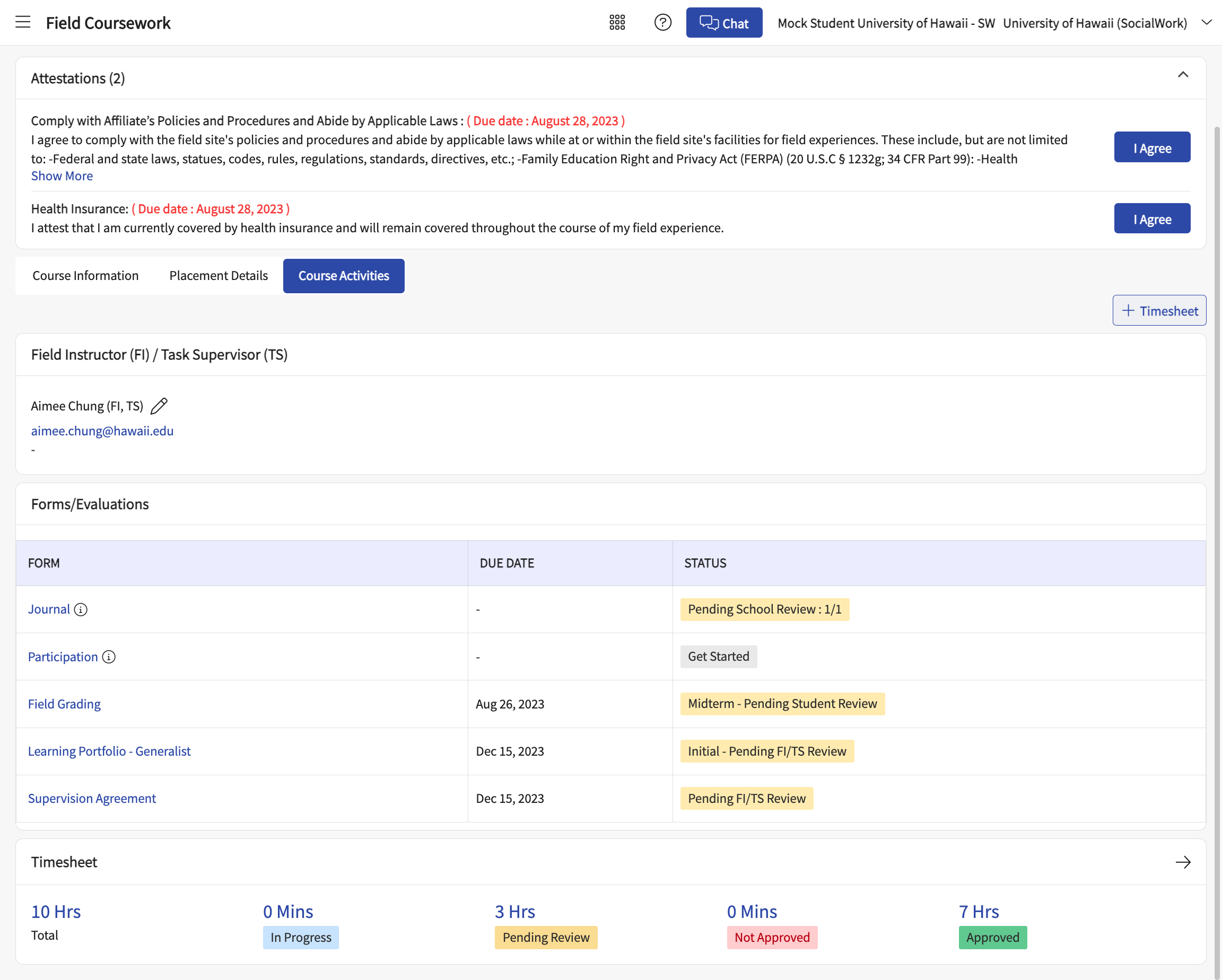This screenshot has width=1222, height=980.
Task: Switch to the Placement Details tab
Action: pos(218,275)
